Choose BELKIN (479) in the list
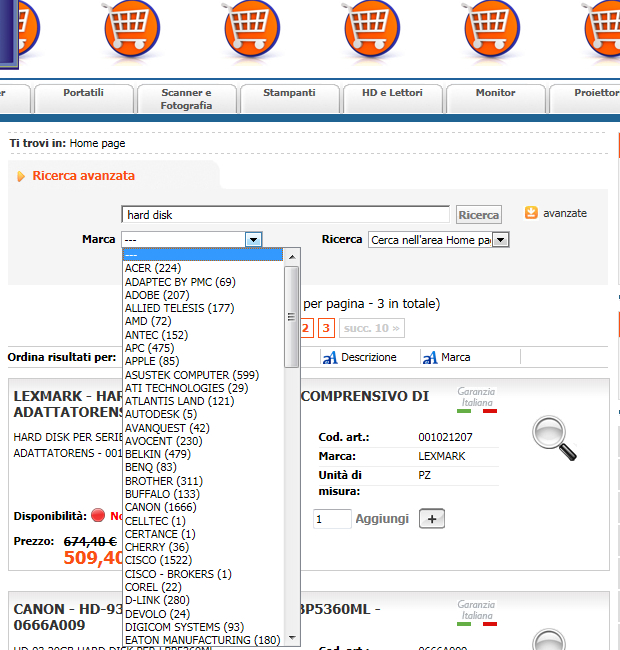This screenshot has width=620, height=650. [x=203, y=454]
